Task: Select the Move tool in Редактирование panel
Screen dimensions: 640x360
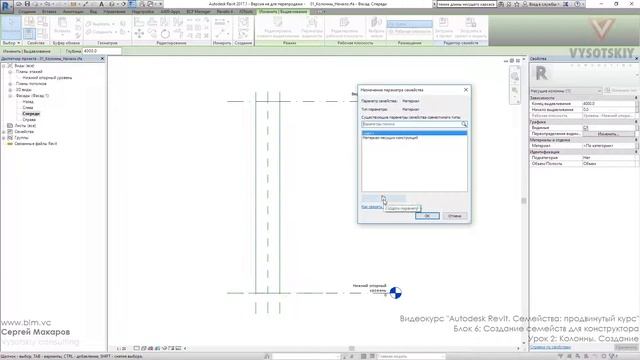Action: [x=139, y=33]
